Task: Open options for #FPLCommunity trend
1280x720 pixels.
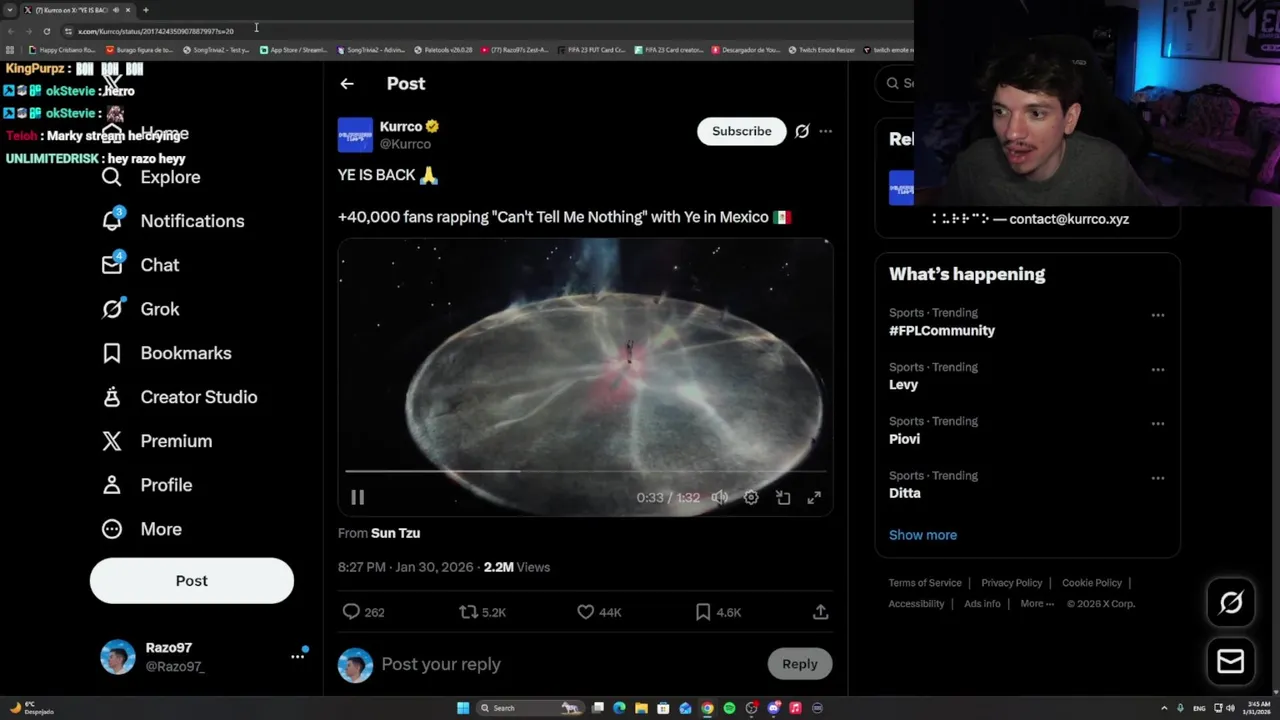Action: pyautogui.click(x=1157, y=315)
